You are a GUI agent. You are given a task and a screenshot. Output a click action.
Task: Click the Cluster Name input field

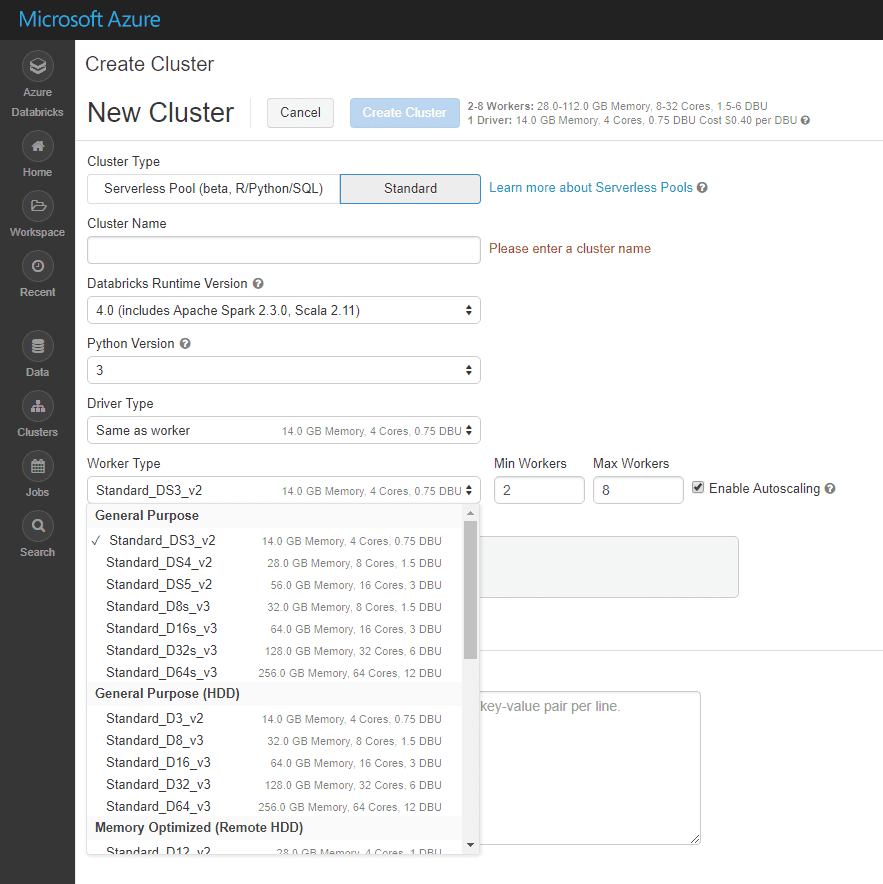pos(284,250)
